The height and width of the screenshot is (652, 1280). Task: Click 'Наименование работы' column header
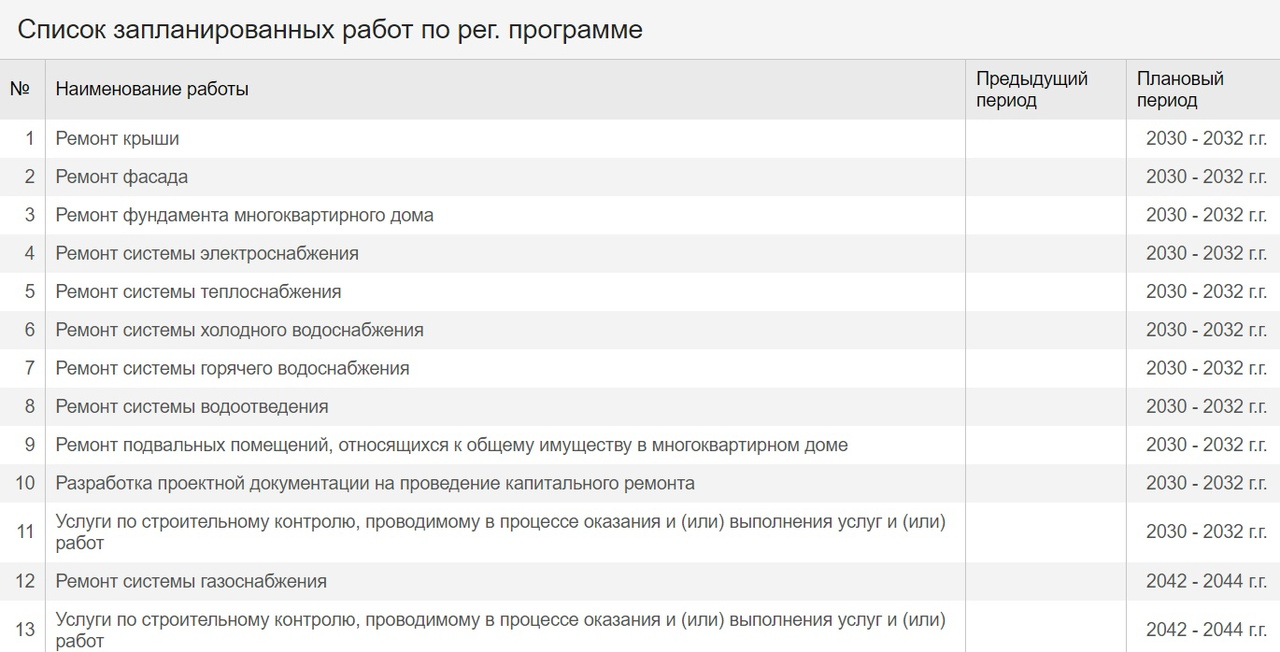(x=152, y=89)
